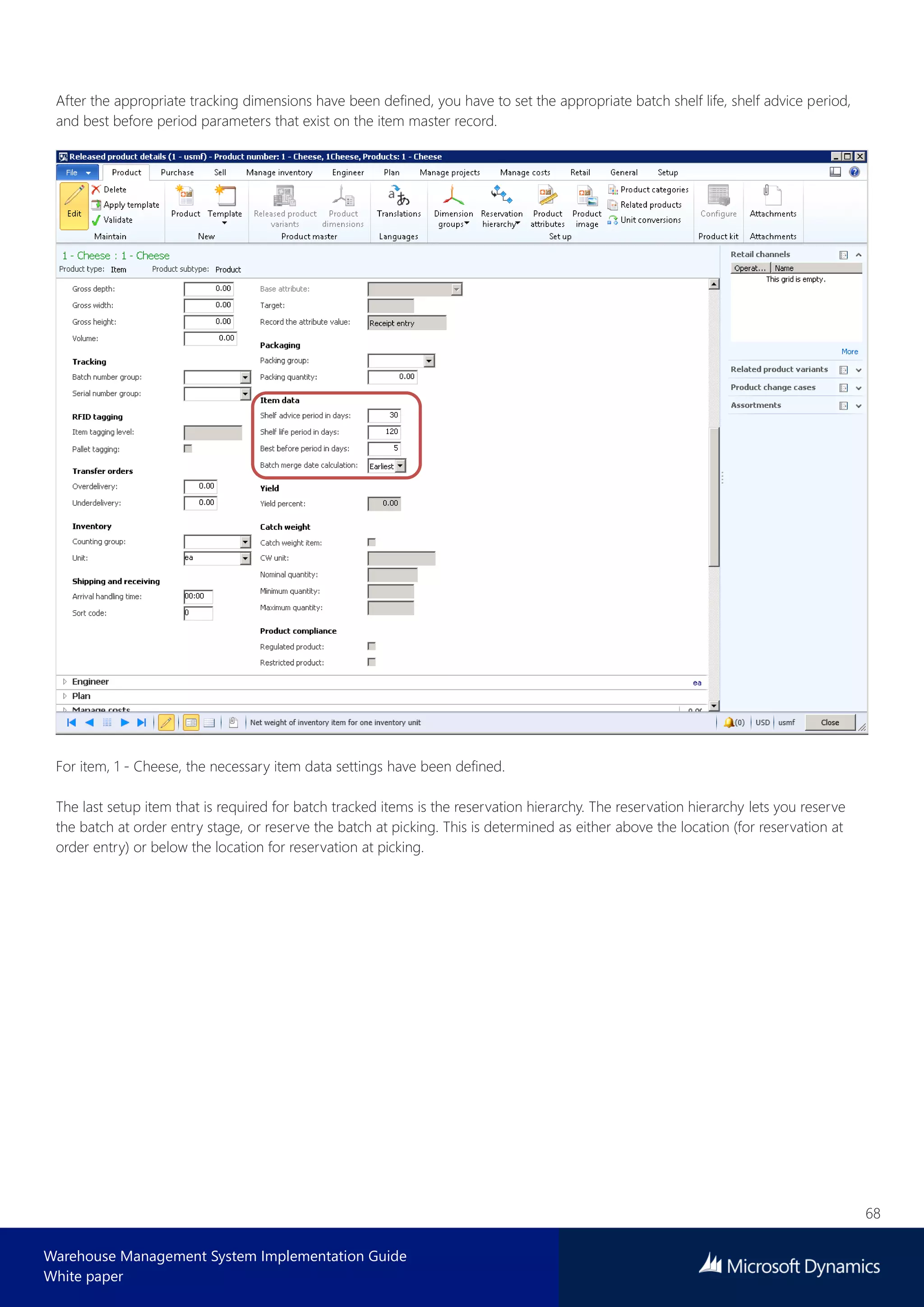924x1307 pixels.
Task: Open Released product variants
Action: tap(285, 206)
